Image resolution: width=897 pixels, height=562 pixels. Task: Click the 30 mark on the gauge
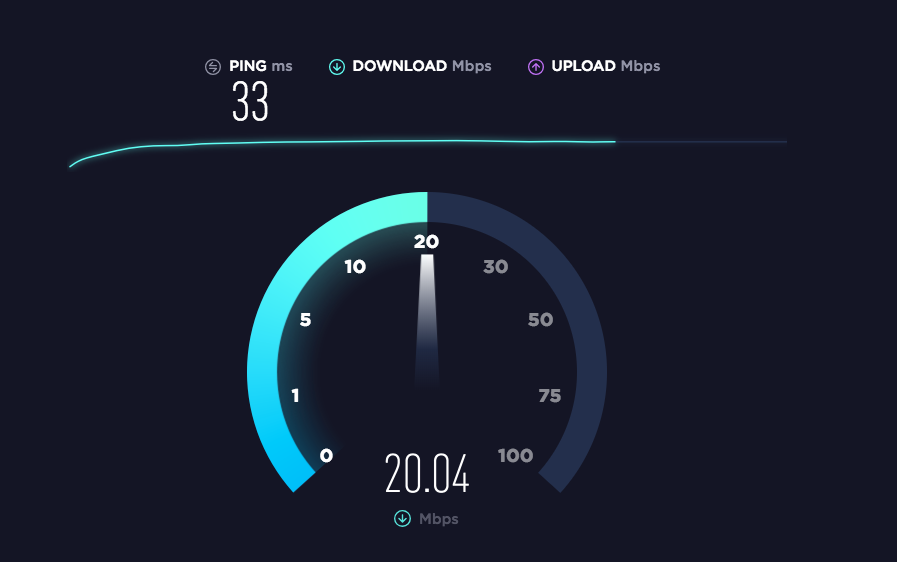495,266
